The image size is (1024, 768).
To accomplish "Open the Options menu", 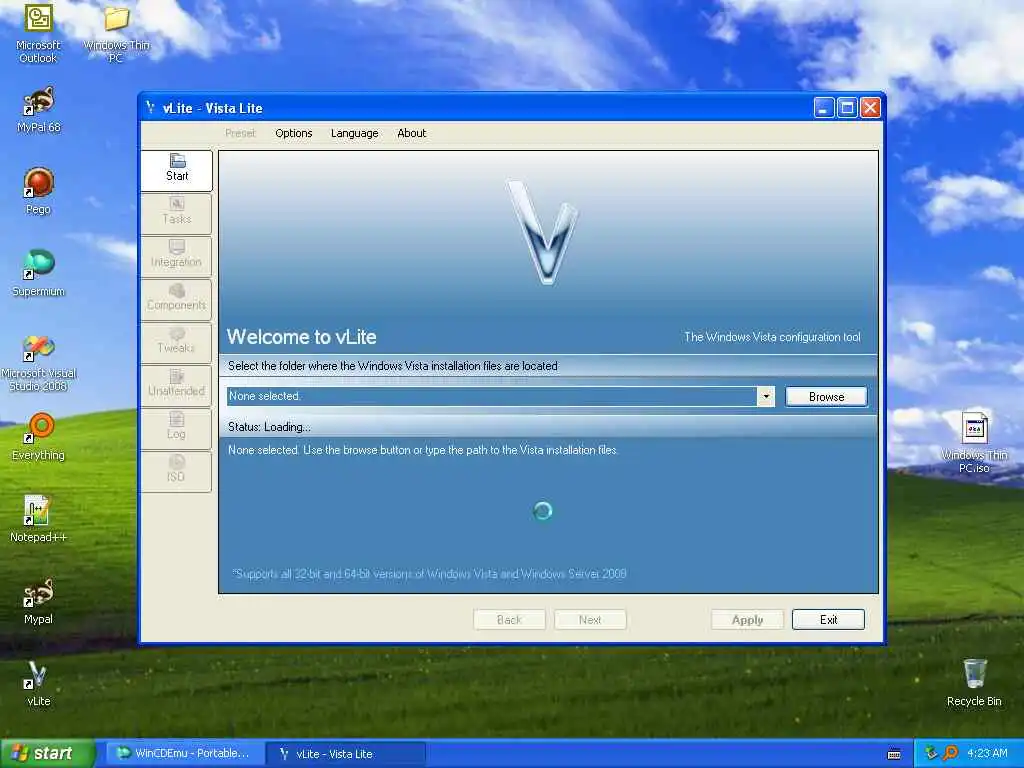I will pos(294,133).
